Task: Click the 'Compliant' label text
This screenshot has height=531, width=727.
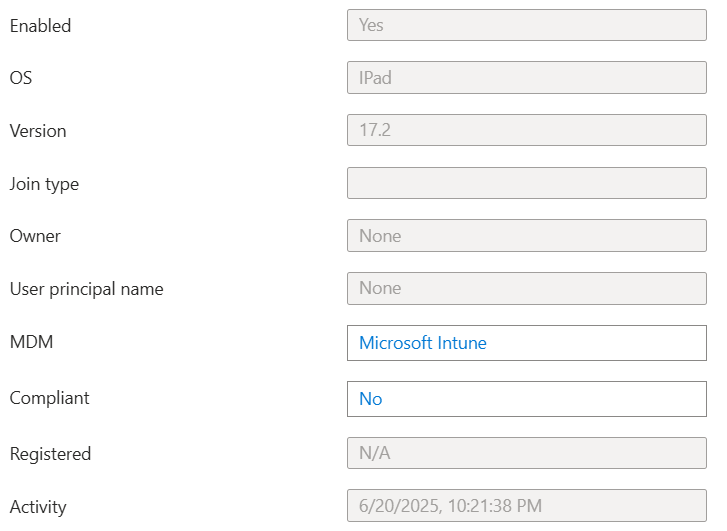Action: pos(49,398)
